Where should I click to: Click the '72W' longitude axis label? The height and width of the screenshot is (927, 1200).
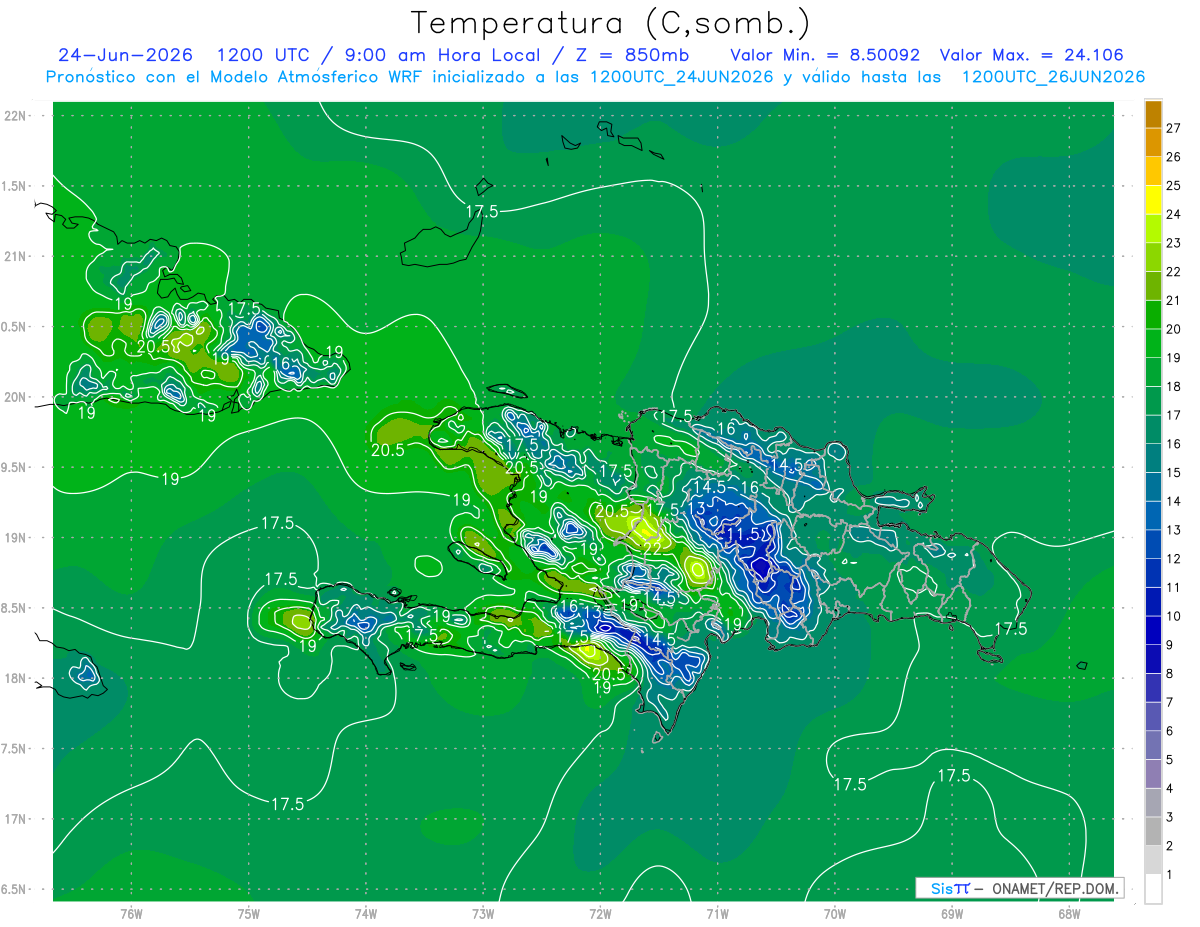click(x=600, y=914)
